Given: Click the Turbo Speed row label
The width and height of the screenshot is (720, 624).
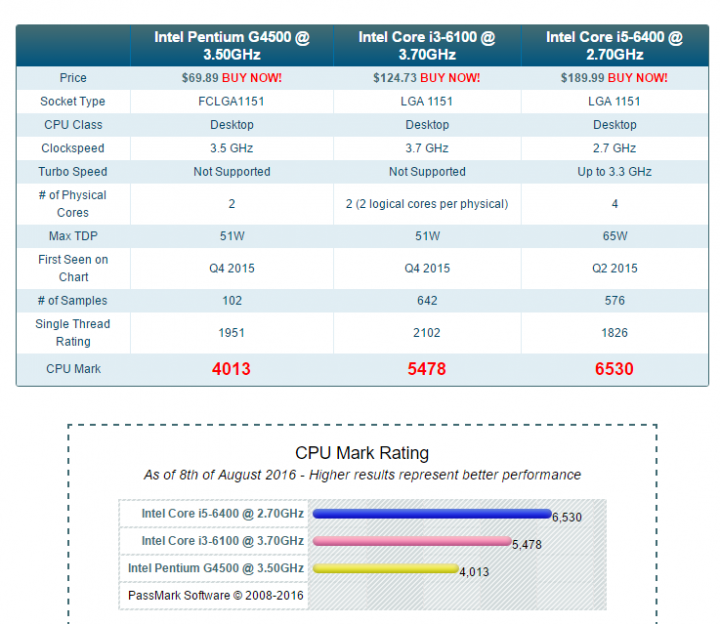Looking at the screenshot, I should pyautogui.click(x=73, y=172).
